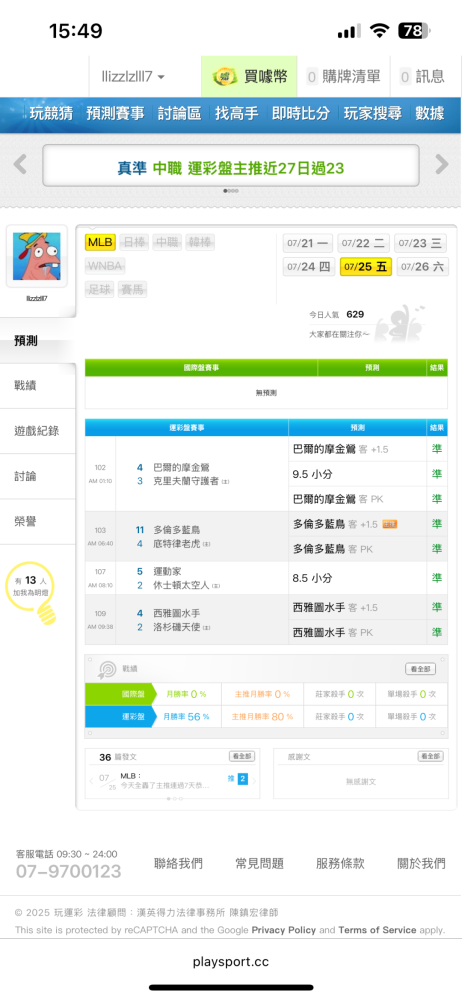The height and width of the screenshot is (1000, 462).
Task: Click 看全部 in the 戰績 panel
Action: pyautogui.click(x=421, y=669)
